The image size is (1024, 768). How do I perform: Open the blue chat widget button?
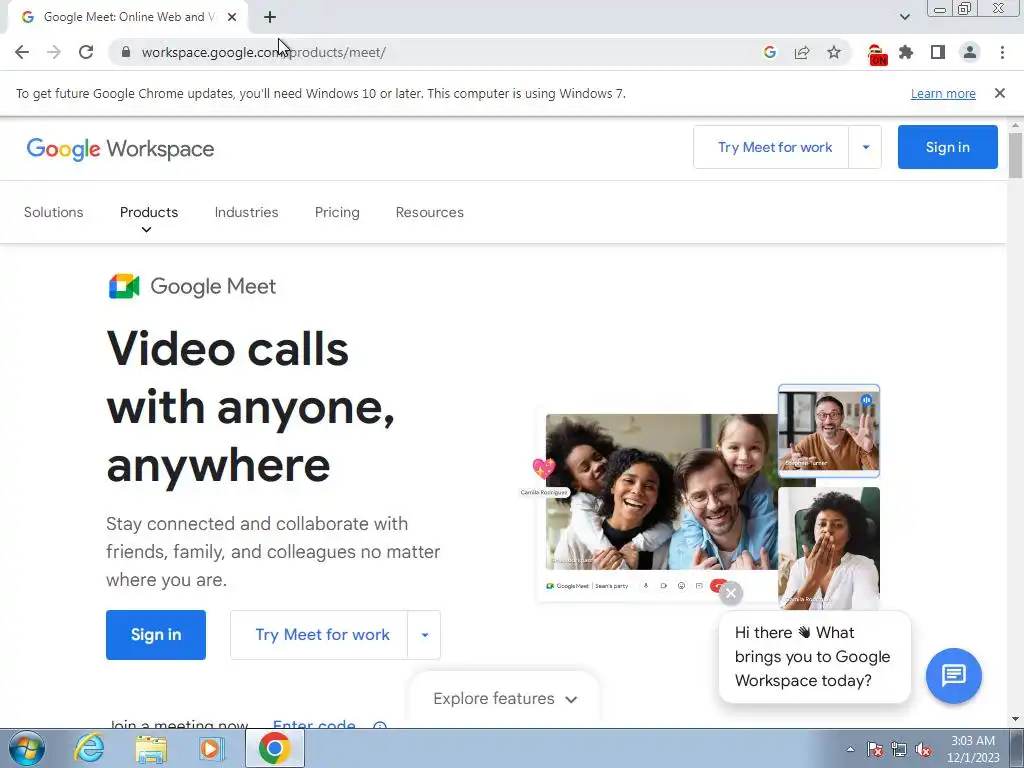953,676
